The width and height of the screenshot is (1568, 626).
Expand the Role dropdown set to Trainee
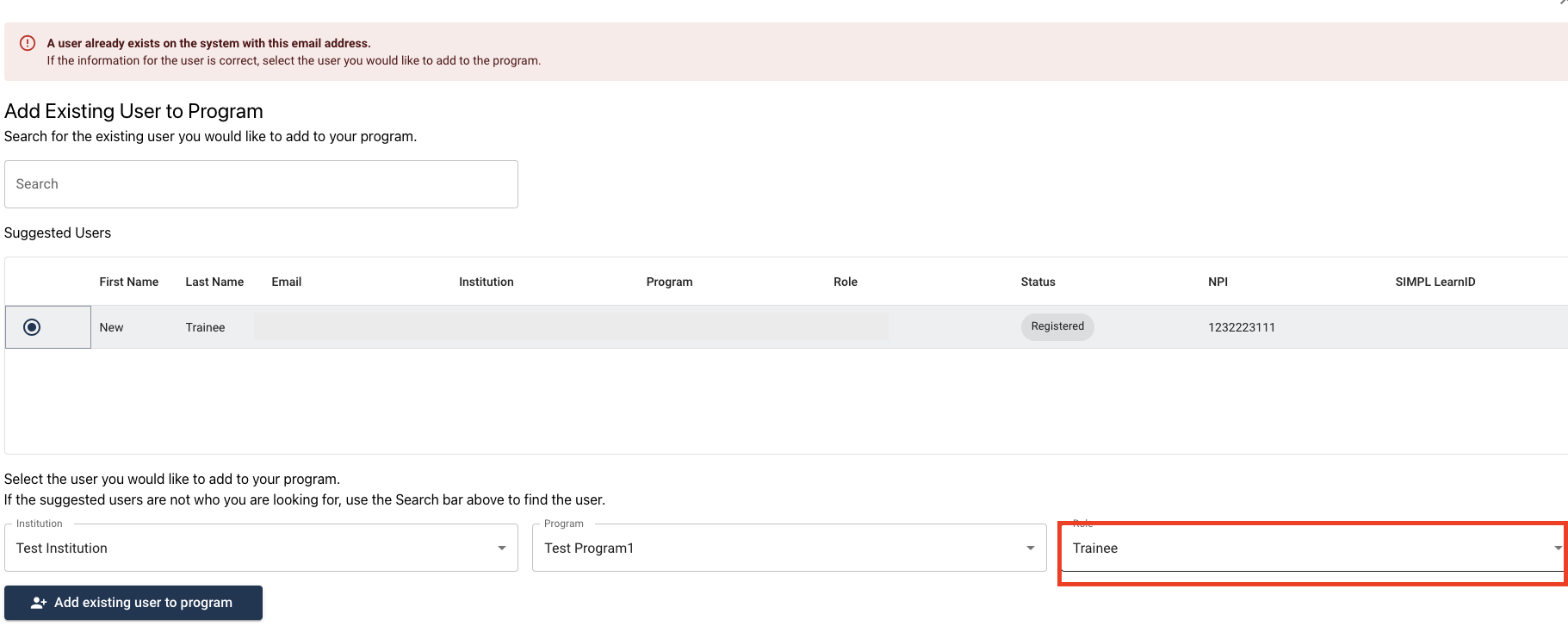(x=1311, y=548)
